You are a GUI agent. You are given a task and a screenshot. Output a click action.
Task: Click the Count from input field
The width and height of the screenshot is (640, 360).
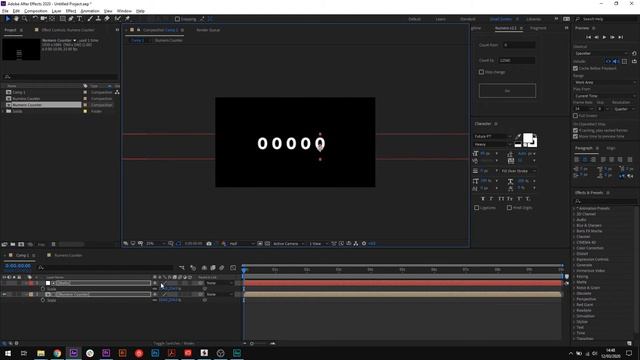click(x=518, y=45)
